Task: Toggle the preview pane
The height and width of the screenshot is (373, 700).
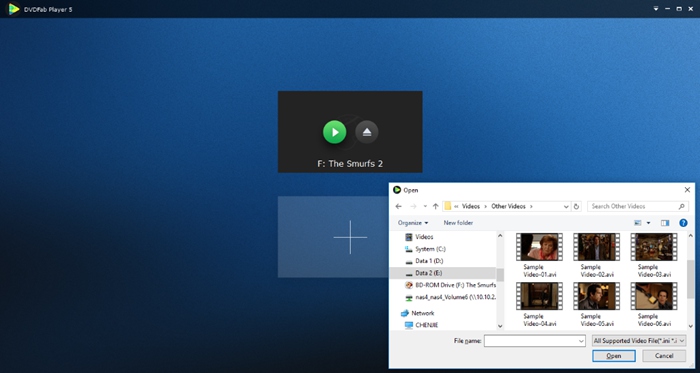Action: 665,223
